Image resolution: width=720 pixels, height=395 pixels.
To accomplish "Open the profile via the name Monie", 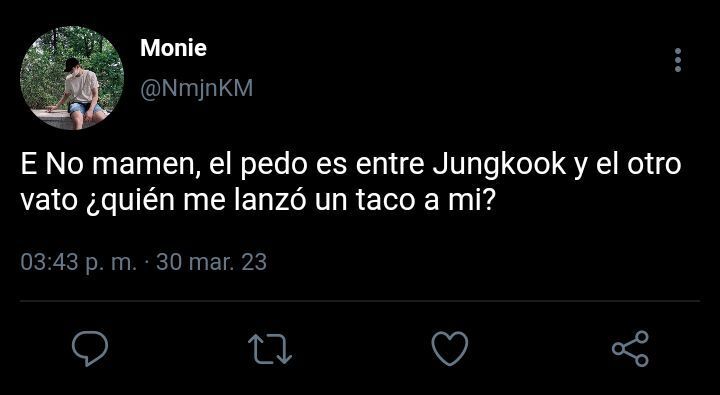I will (173, 48).
